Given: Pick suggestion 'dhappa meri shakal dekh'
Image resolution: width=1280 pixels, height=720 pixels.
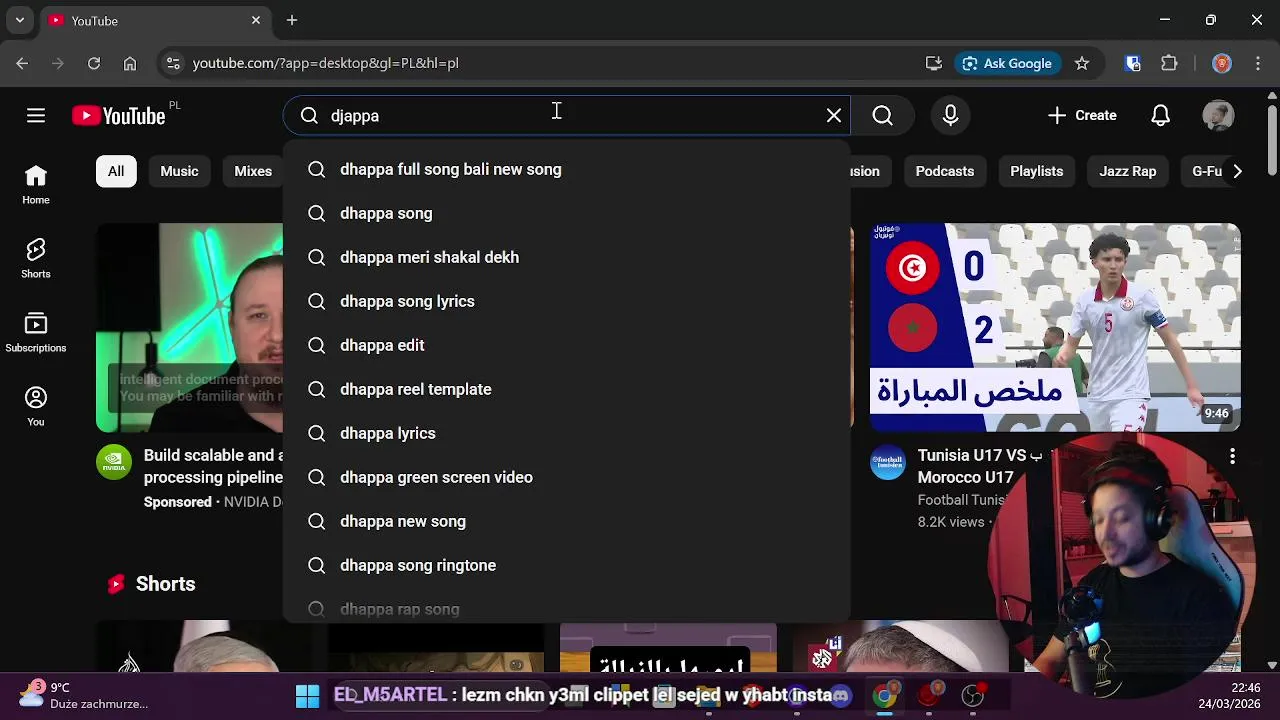Looking at the screenshot, I should click(x=566, y=257).
